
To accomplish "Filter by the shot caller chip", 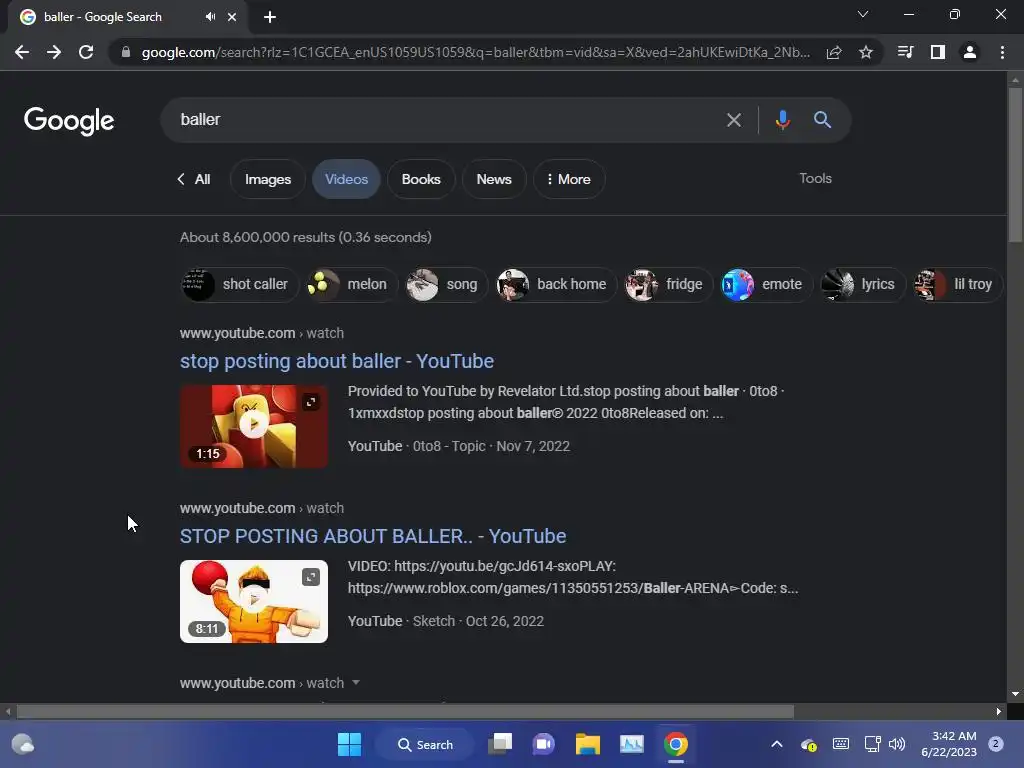I will (x=239, y=284).
